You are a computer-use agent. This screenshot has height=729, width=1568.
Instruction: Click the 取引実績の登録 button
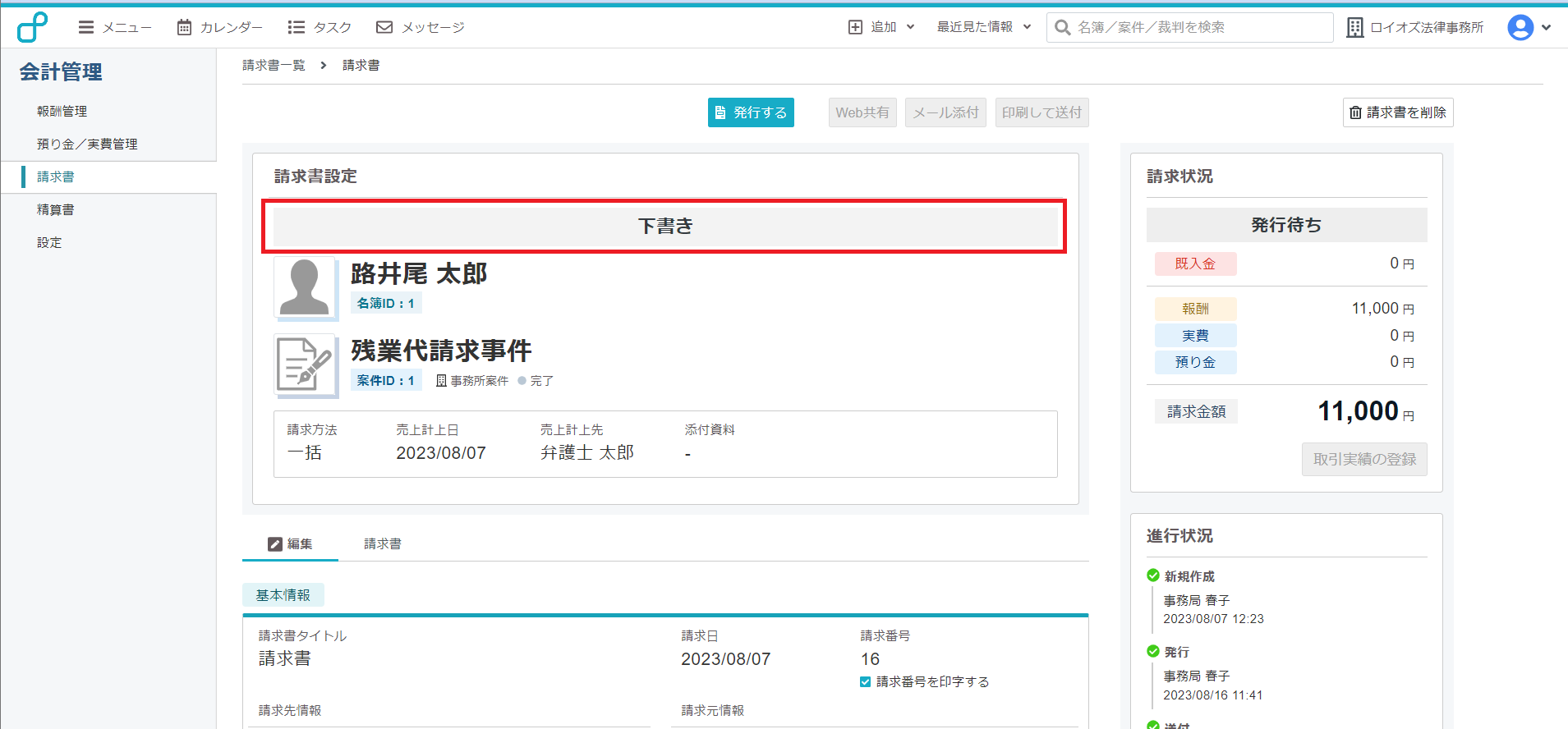tap(1364, 459)
